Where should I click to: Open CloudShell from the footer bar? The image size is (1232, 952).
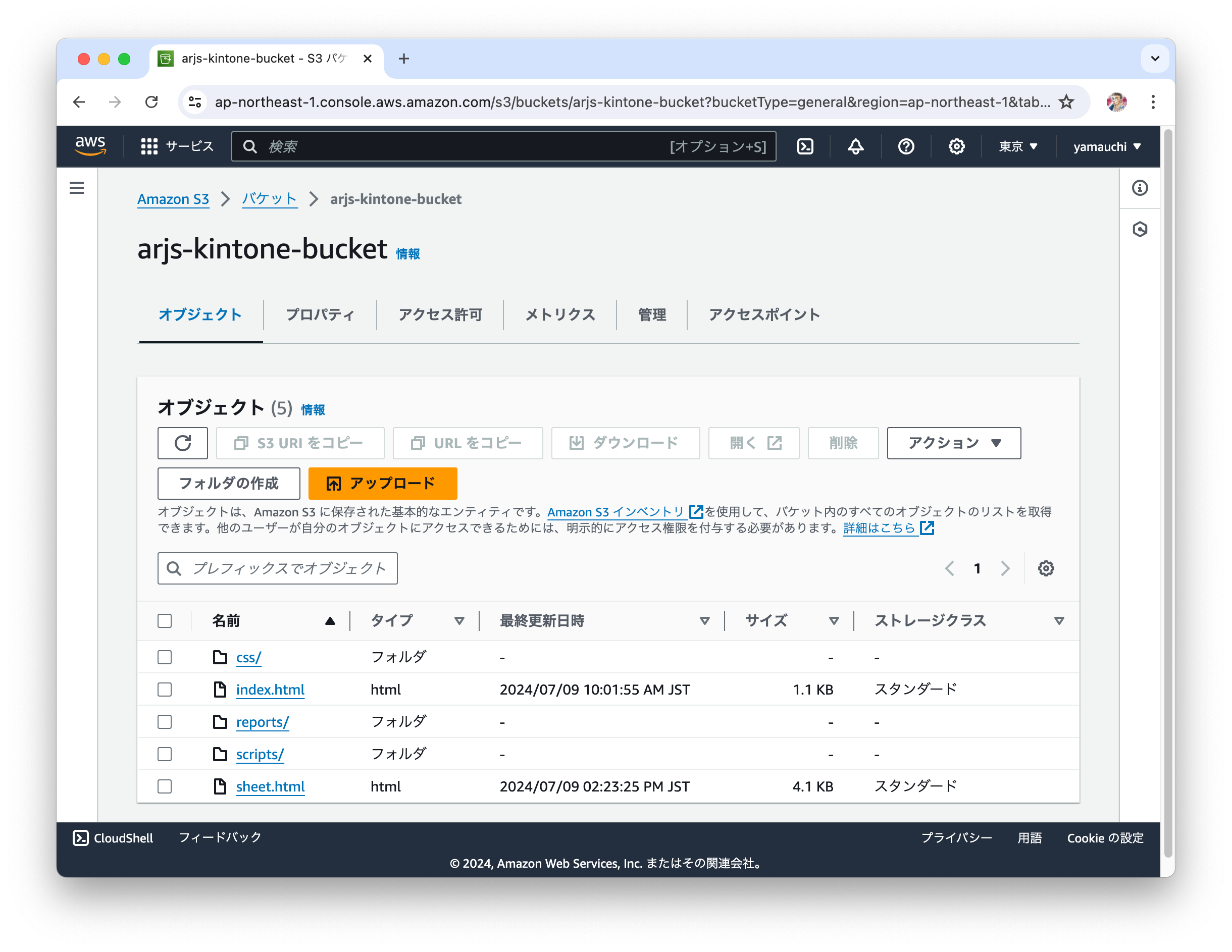[x=113, y=837]
